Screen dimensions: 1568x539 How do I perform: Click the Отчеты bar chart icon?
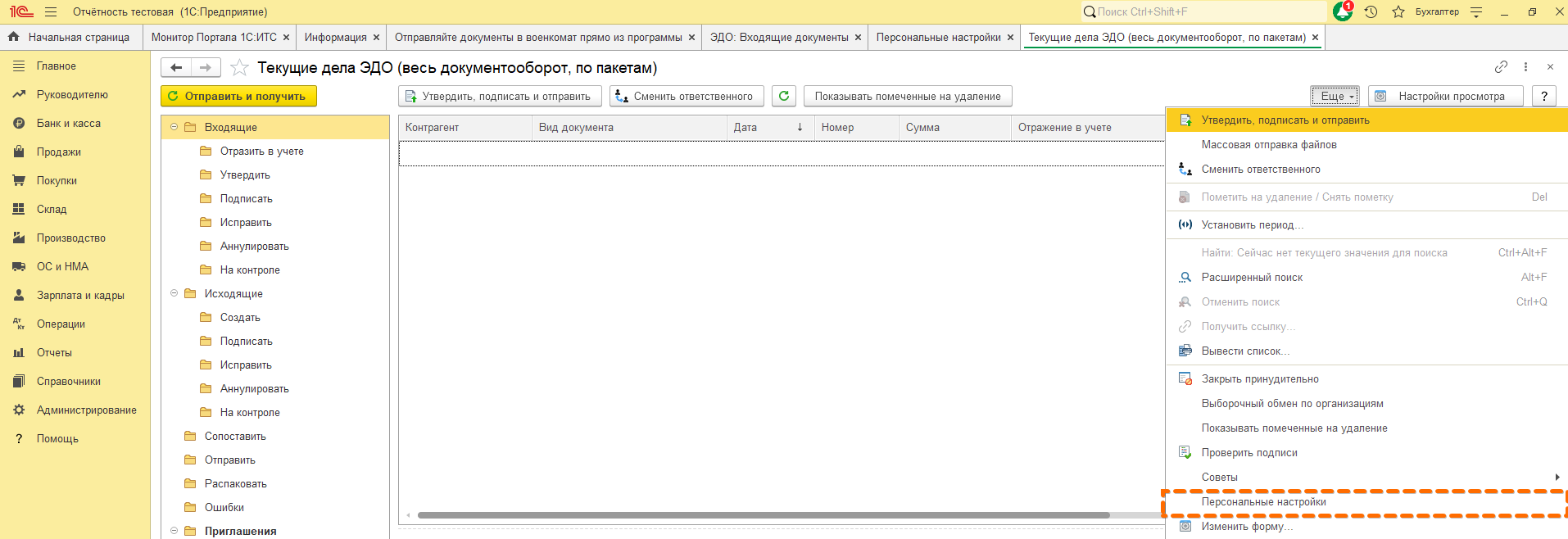tap(19, 352)
